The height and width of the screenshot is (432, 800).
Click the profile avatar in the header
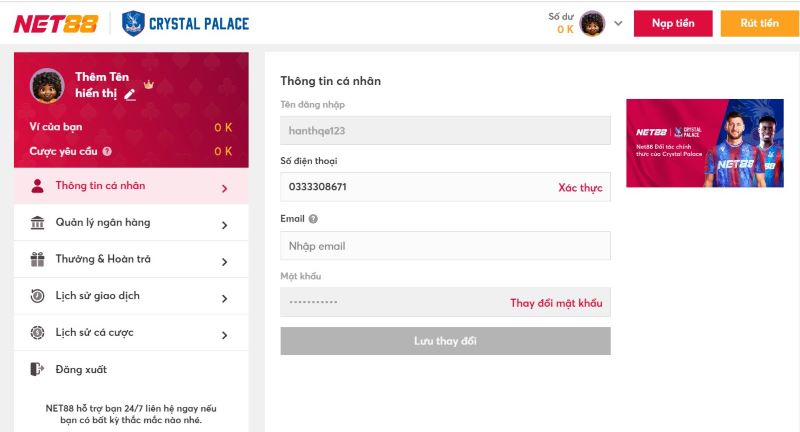[x=592, y=23]
